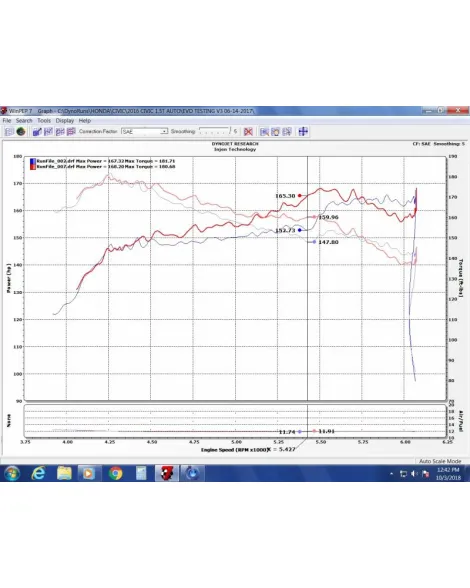The image size is (470, 588).
Task: Open the Correction Factor SAE dropdown
Action: [x=144, y=132]
